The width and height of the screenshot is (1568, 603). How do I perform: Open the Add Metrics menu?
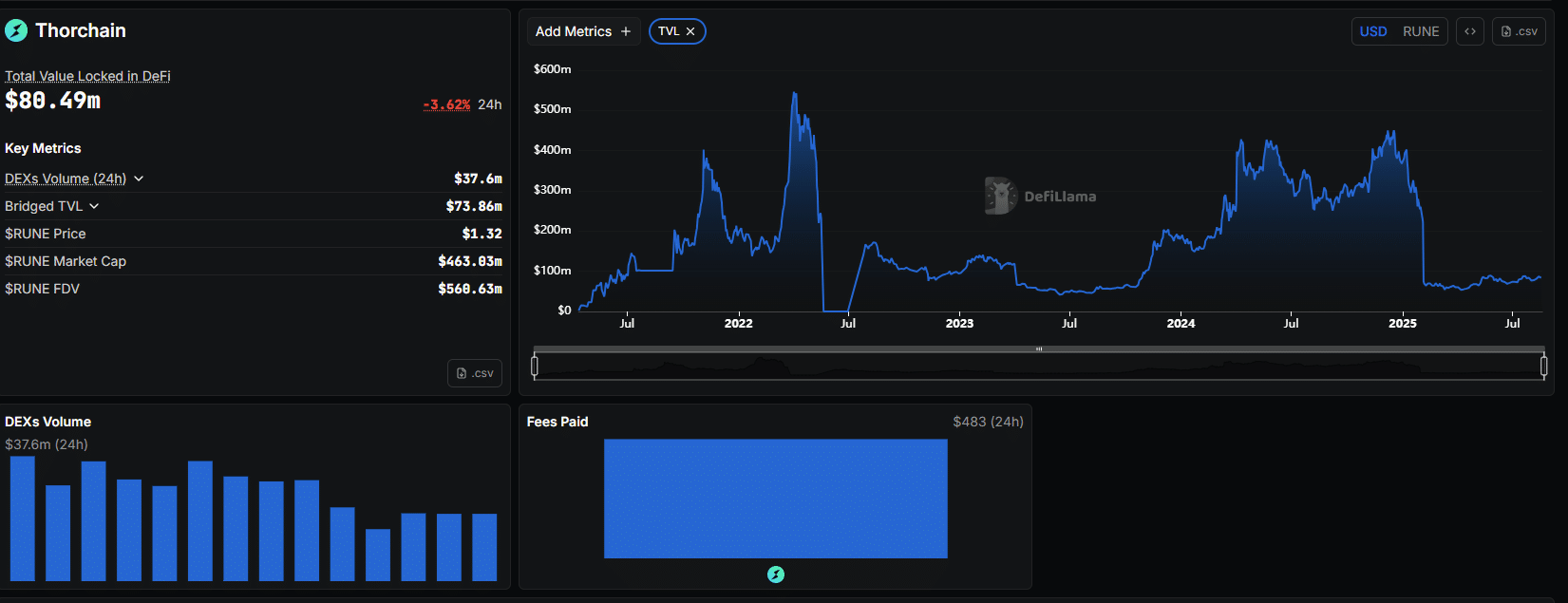tap(583, 31)
